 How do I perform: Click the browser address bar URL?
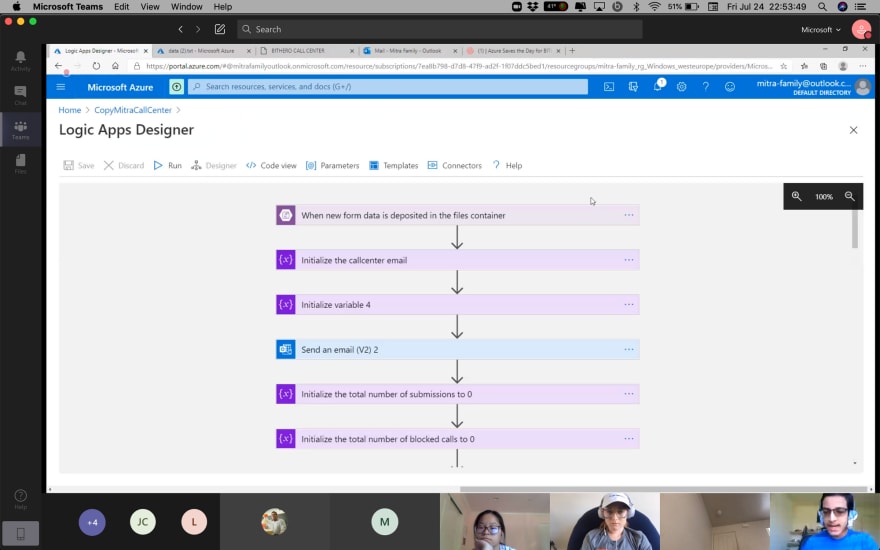click(457, 66)
